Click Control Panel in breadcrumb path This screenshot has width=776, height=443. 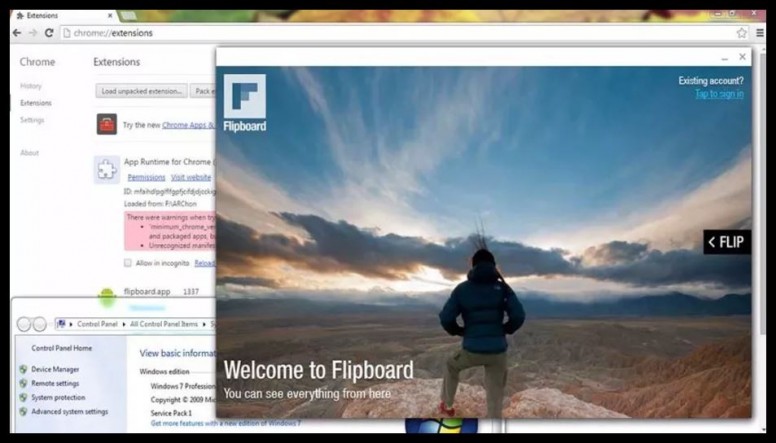pyautogui.click(x=97, y=324)
